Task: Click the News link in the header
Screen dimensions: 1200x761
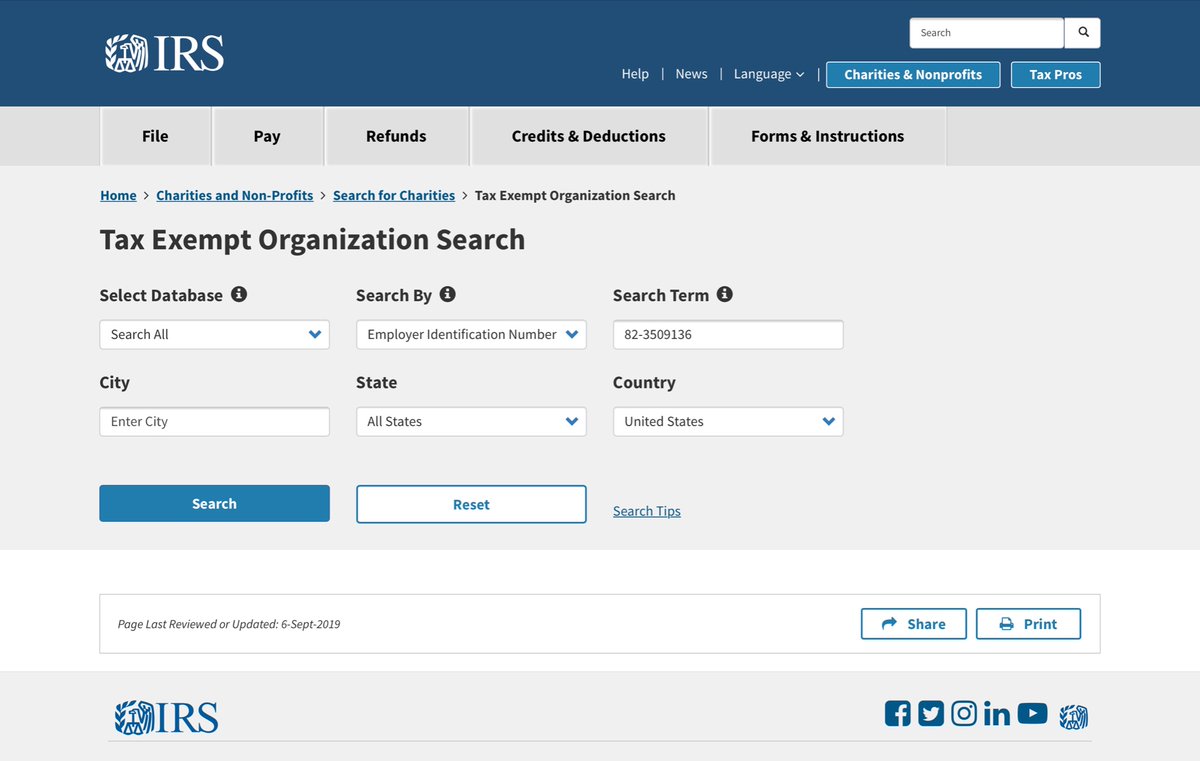Action: (x=691, y=74)
